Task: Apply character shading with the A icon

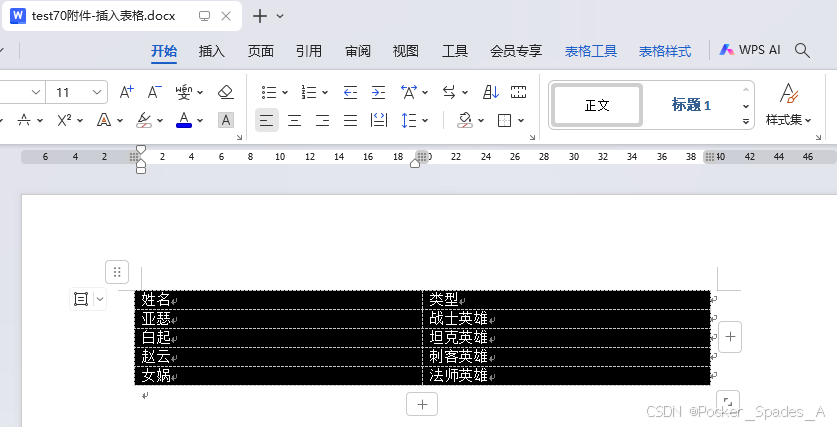Action: coord(226,120)
